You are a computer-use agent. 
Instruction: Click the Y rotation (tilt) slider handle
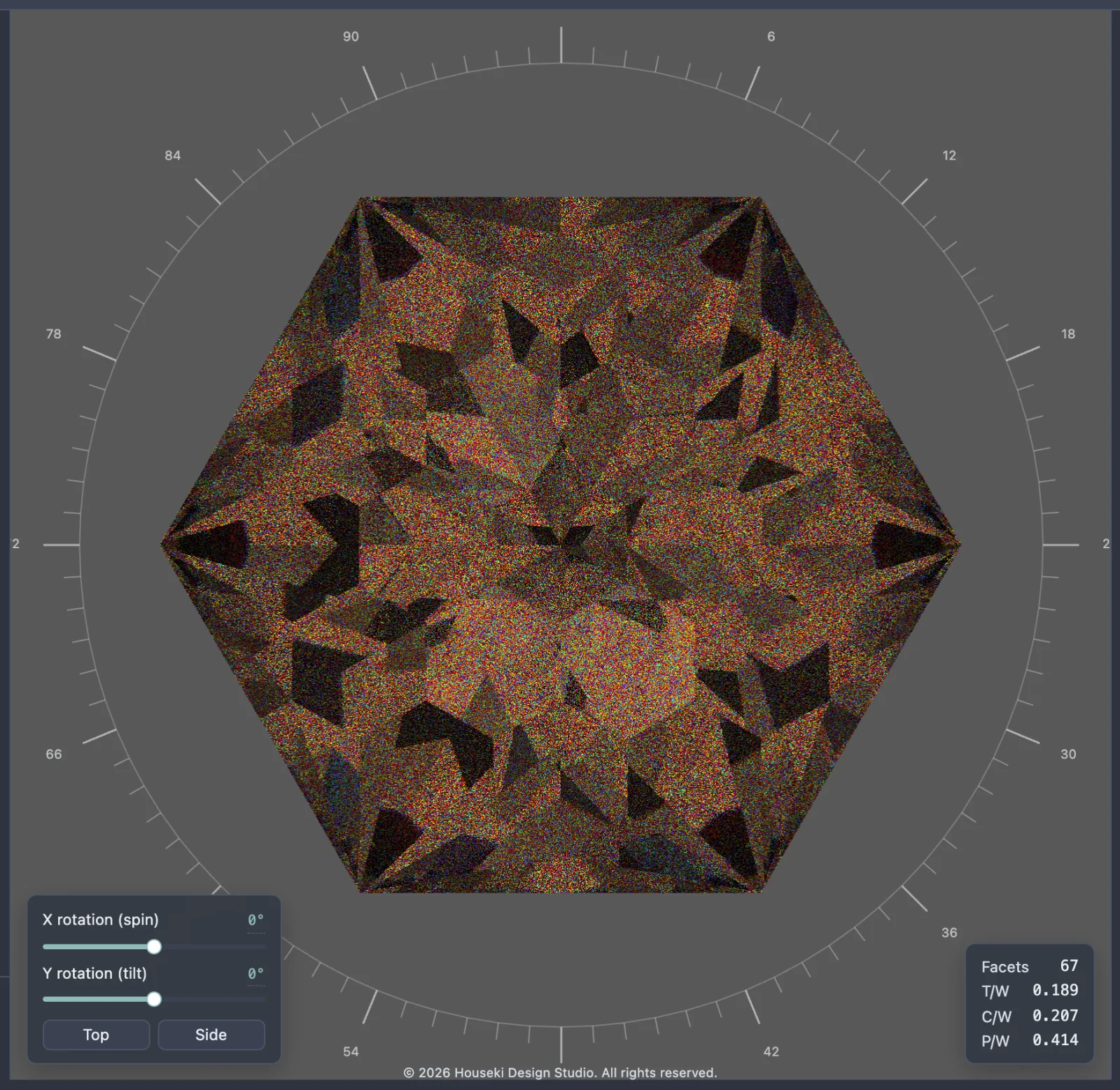click(154, 999)
